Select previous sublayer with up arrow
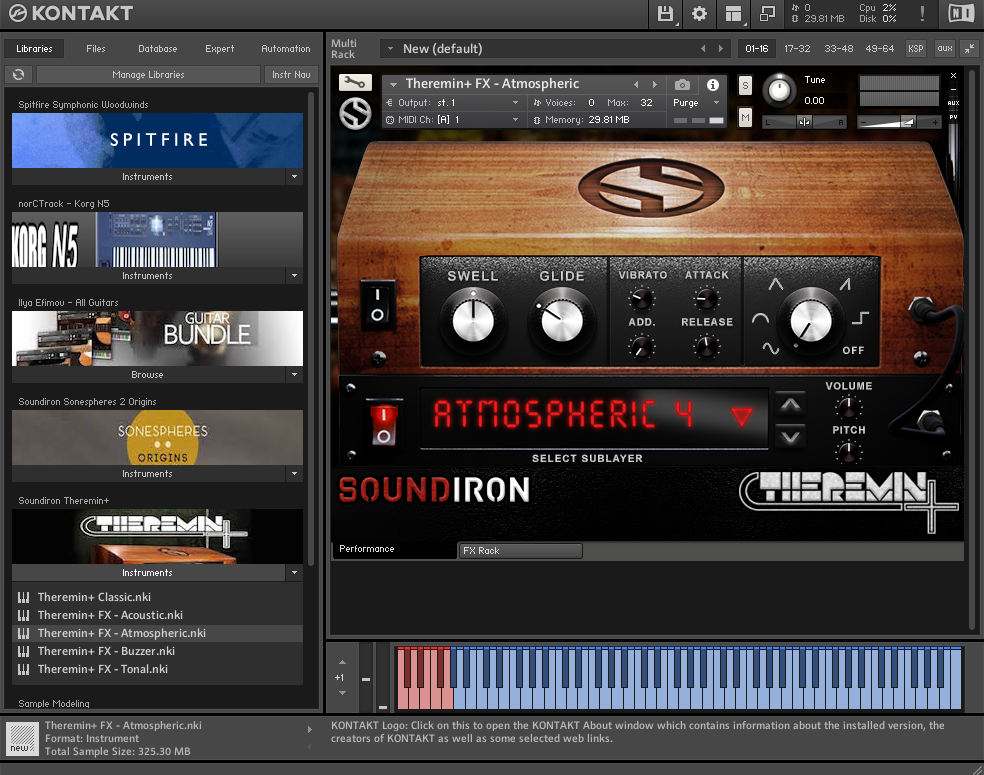The image size is (984, 775). [x=790, y=405]
